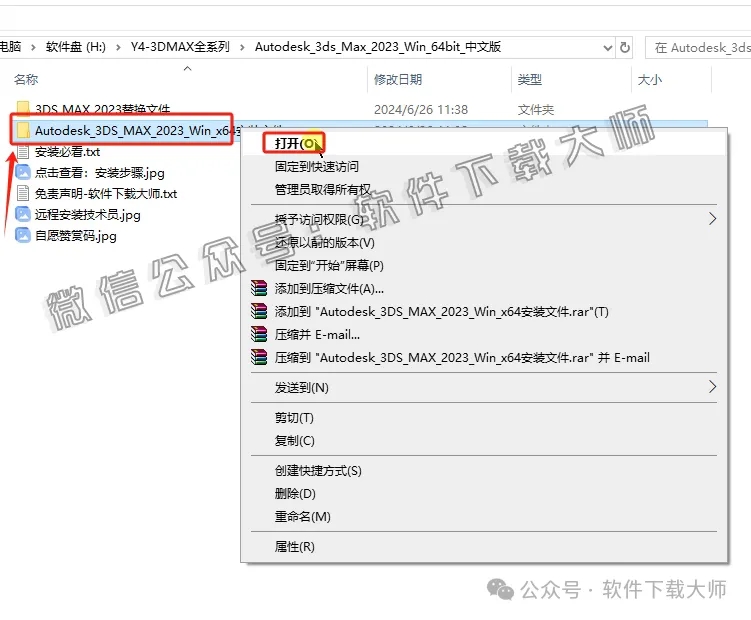Choose 添加到压缩文件(A)... entry
751x620 pixels.
(x=329, y=288)
